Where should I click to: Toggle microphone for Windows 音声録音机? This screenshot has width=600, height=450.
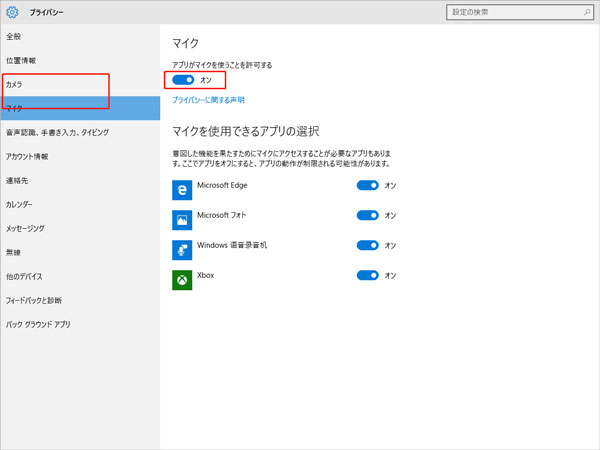[x=368, y=245]
